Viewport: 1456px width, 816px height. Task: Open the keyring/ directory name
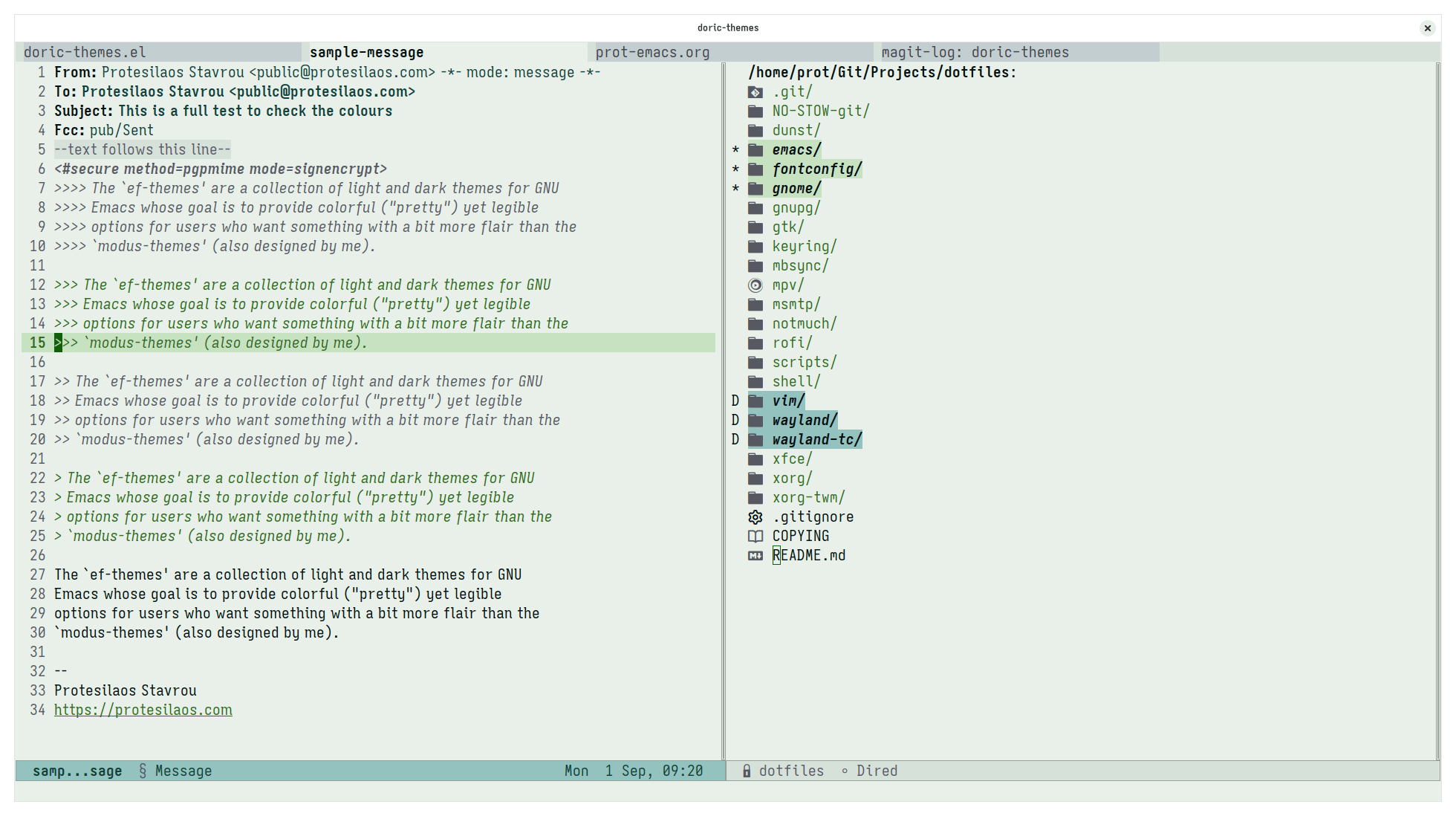[x=805, y=247]
